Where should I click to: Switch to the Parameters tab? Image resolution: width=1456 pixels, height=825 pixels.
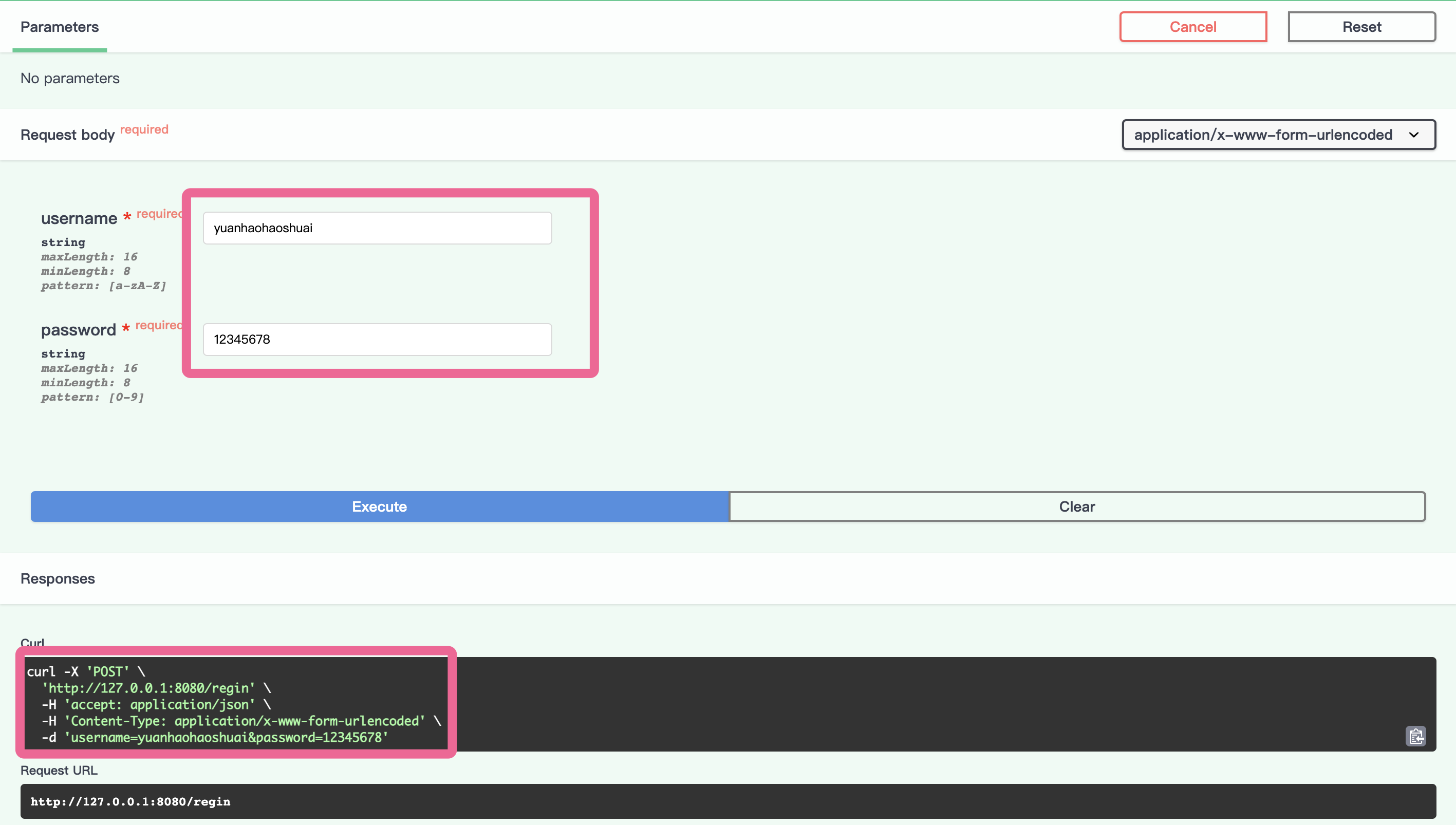(x=60, y=27)
